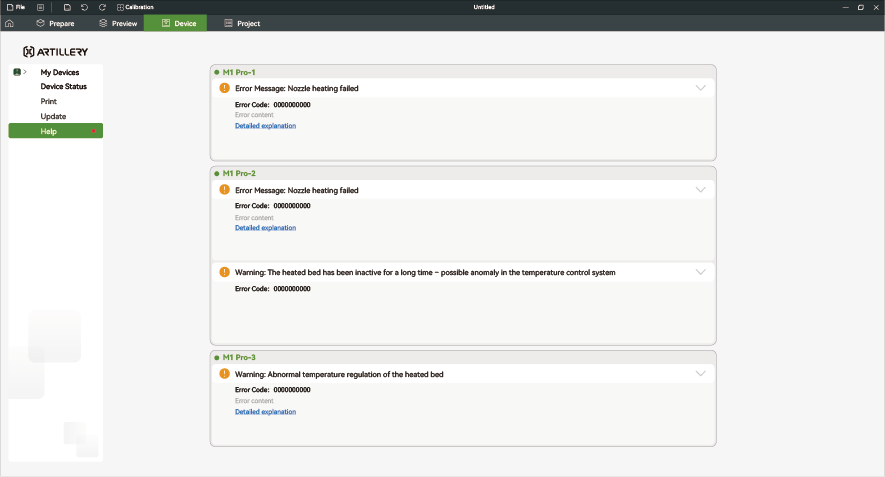Open the Project tab
The width and height of the screenshot is (885, 477).
242,23
